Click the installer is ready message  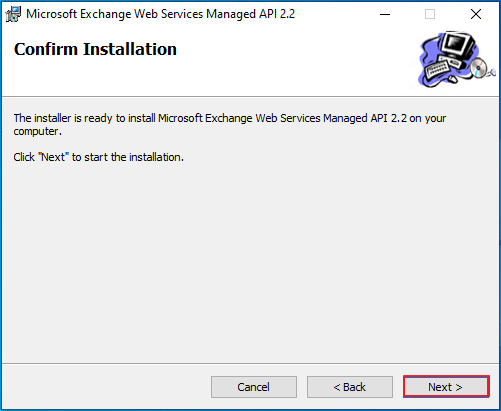pos(230,124)
